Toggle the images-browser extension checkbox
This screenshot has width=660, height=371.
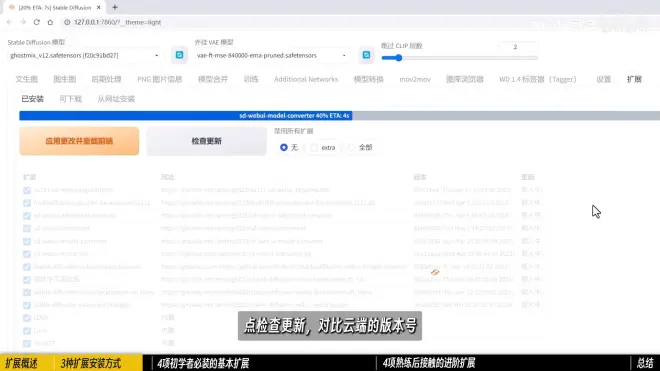tap(27, 267)
